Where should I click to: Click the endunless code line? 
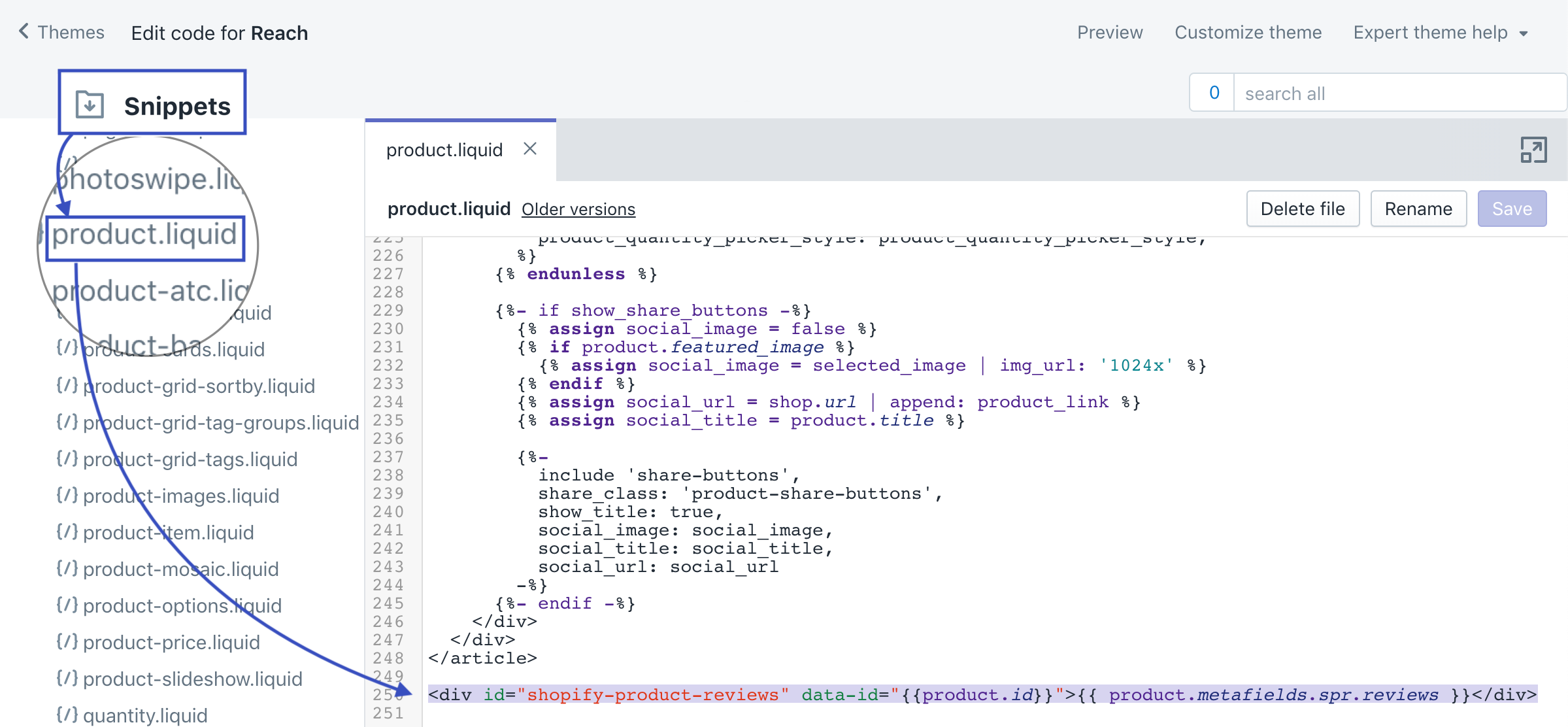(576, 274)
